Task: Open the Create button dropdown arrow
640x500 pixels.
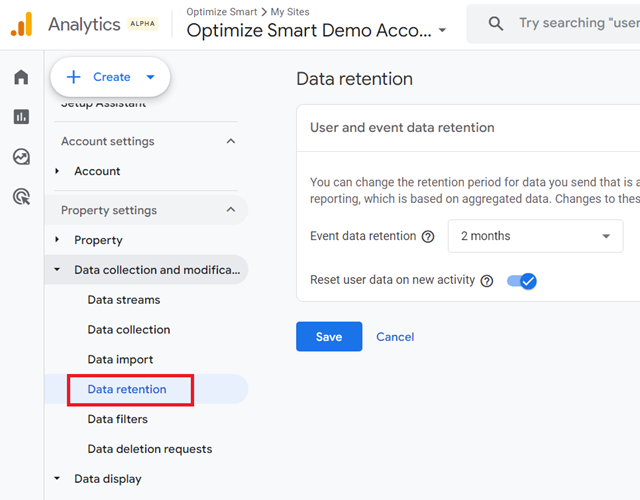Action: [x=150, y=77]
